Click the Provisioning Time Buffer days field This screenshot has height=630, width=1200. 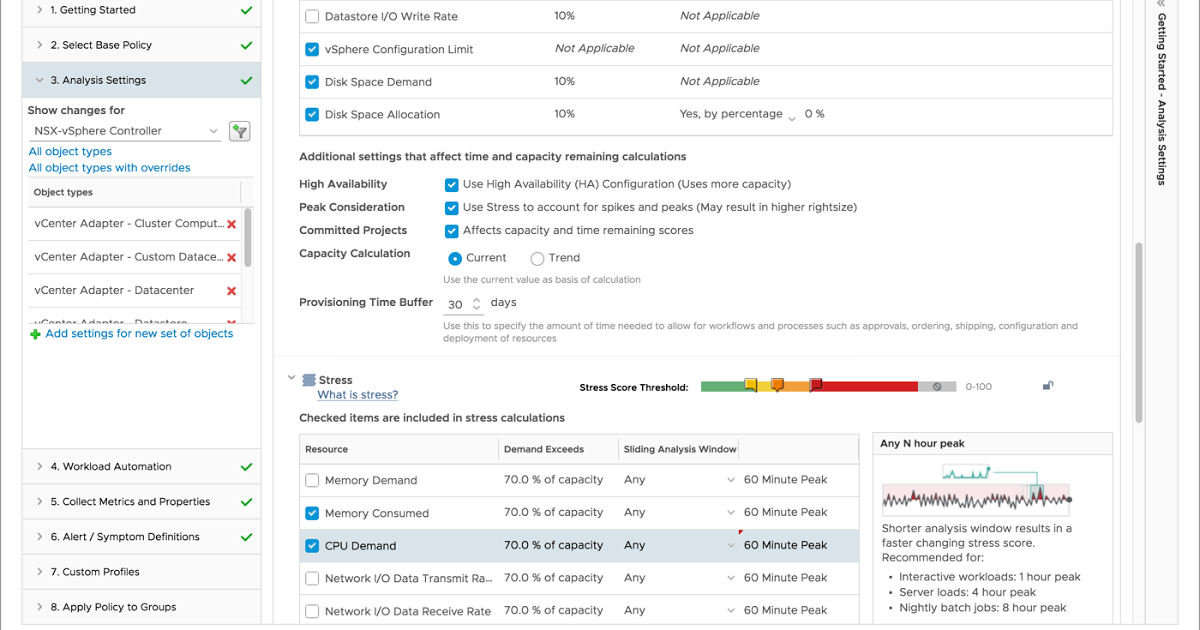click(x=457, y=304)
